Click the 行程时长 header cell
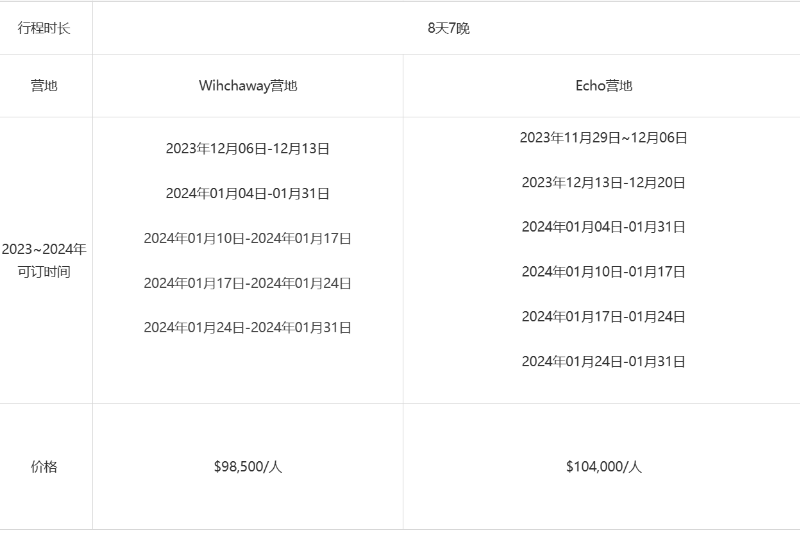Image resolution: width=800 pixels, height=533 pixels. pyautogui.click(x=44, y=28)
